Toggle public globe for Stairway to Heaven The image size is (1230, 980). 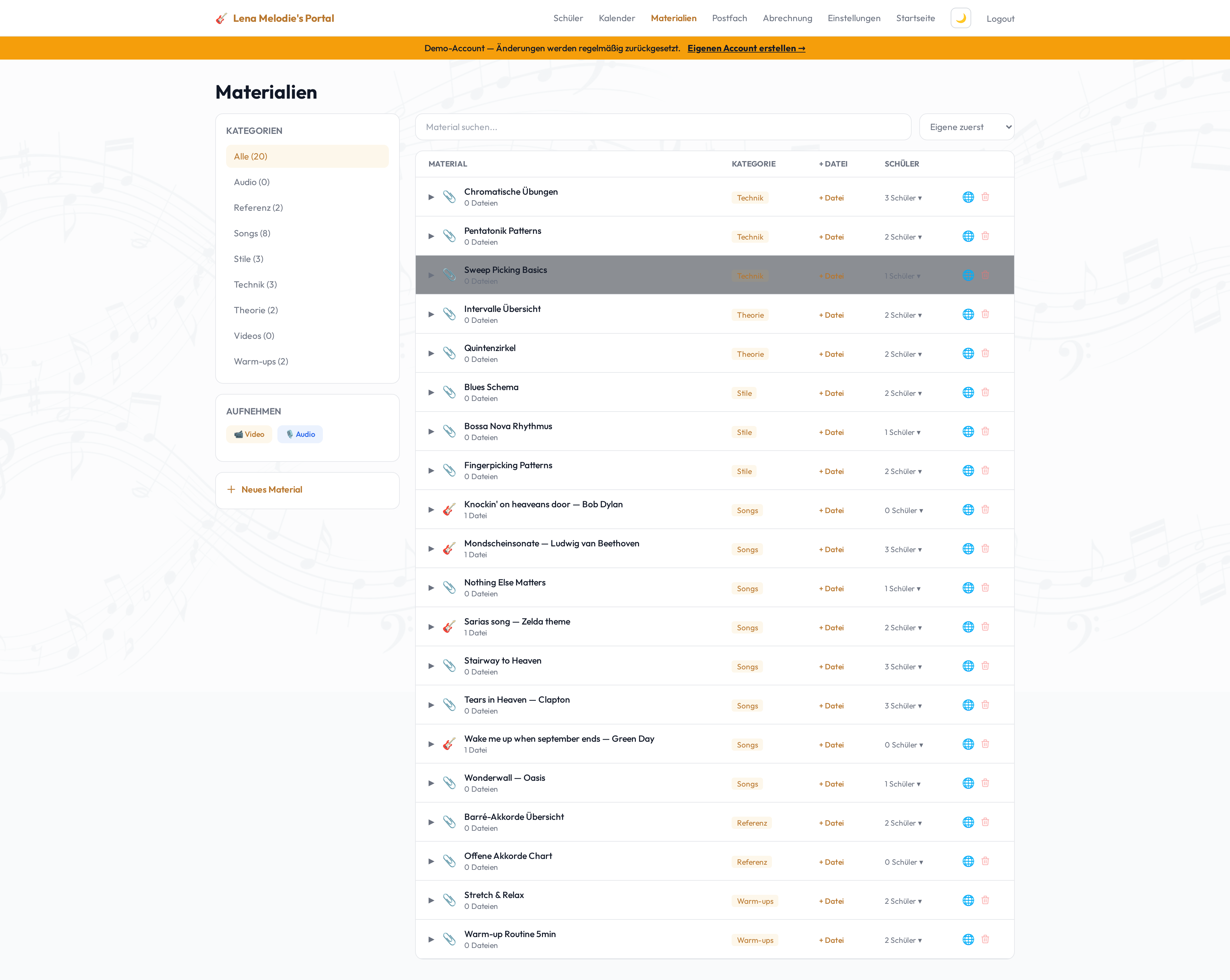pos(968,666)
